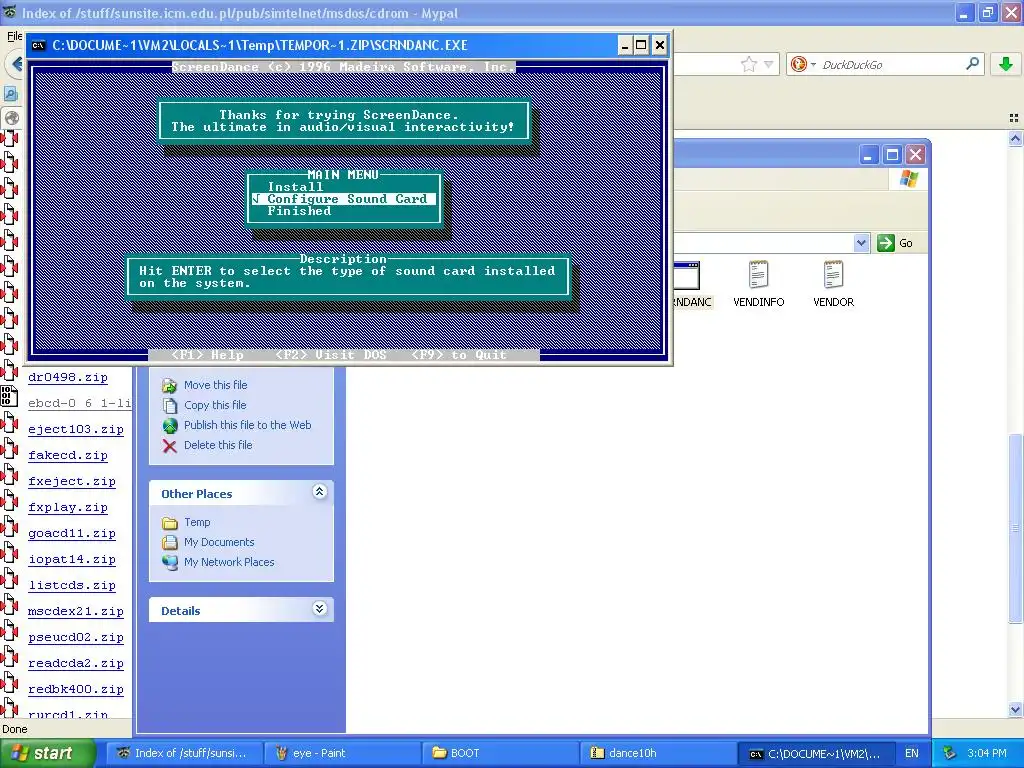
Task: Switch to dance10h taskbar button
Action: pyautogui.click(x=658, y=753)
